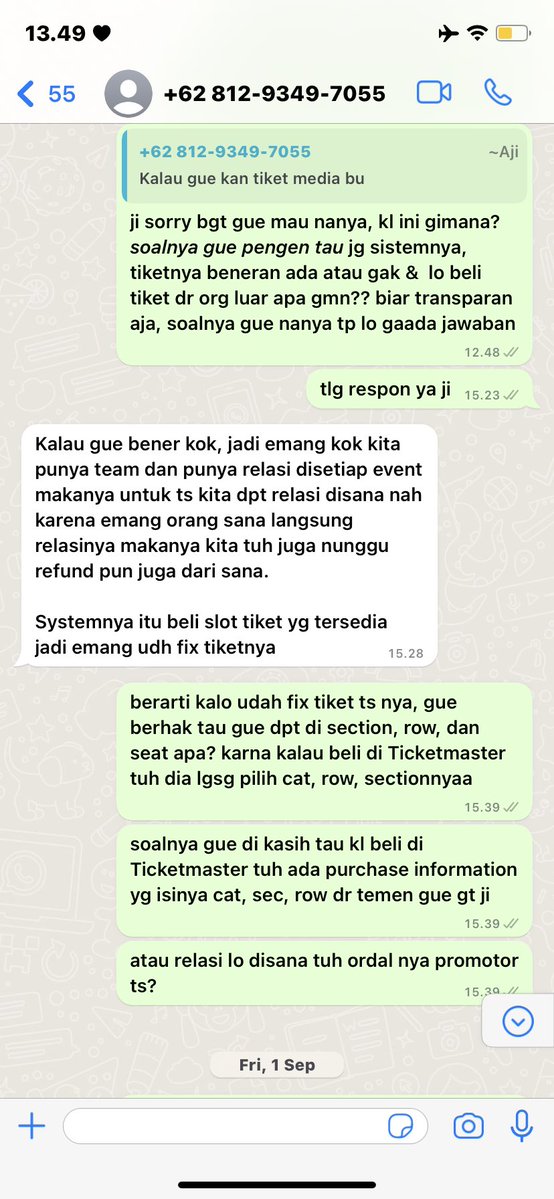Tap the 'Fri, 1 Sep' date label

click(x=277, y=1064)
